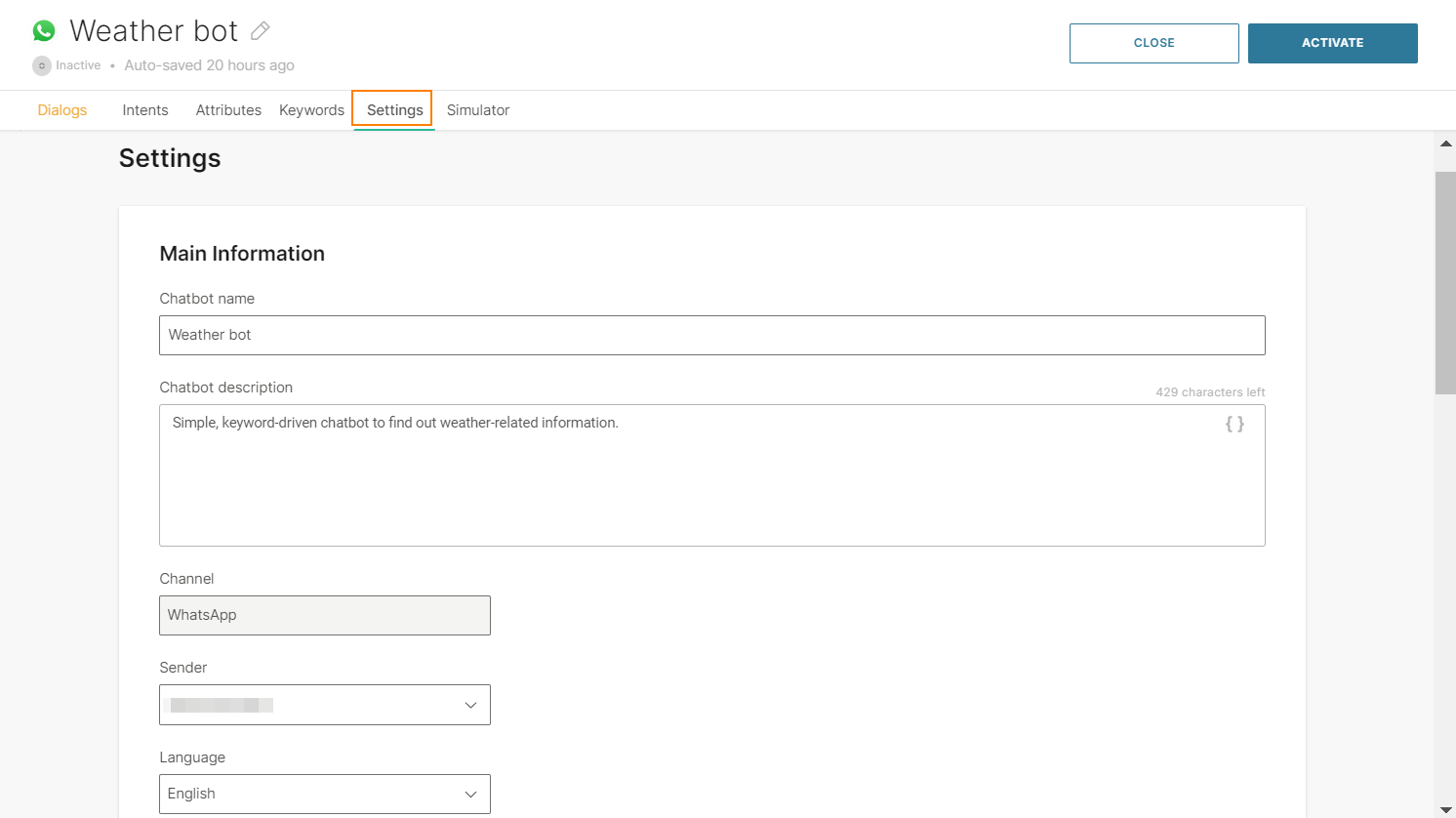
Task: Click the green WhatsApp logo icon
Action: click(44, 31)
